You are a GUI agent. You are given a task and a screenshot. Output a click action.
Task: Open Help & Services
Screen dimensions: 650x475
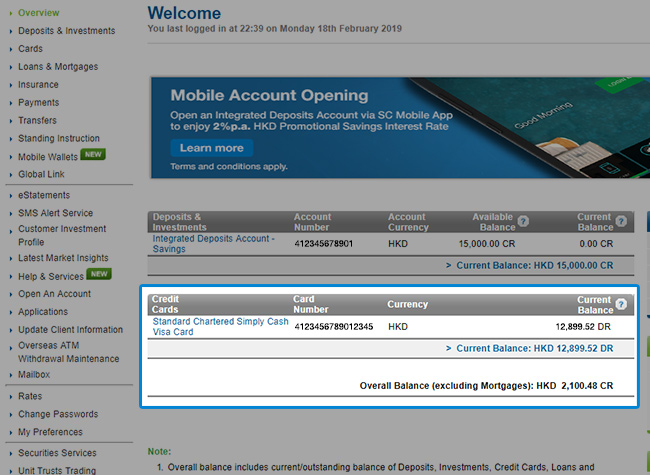51,276
